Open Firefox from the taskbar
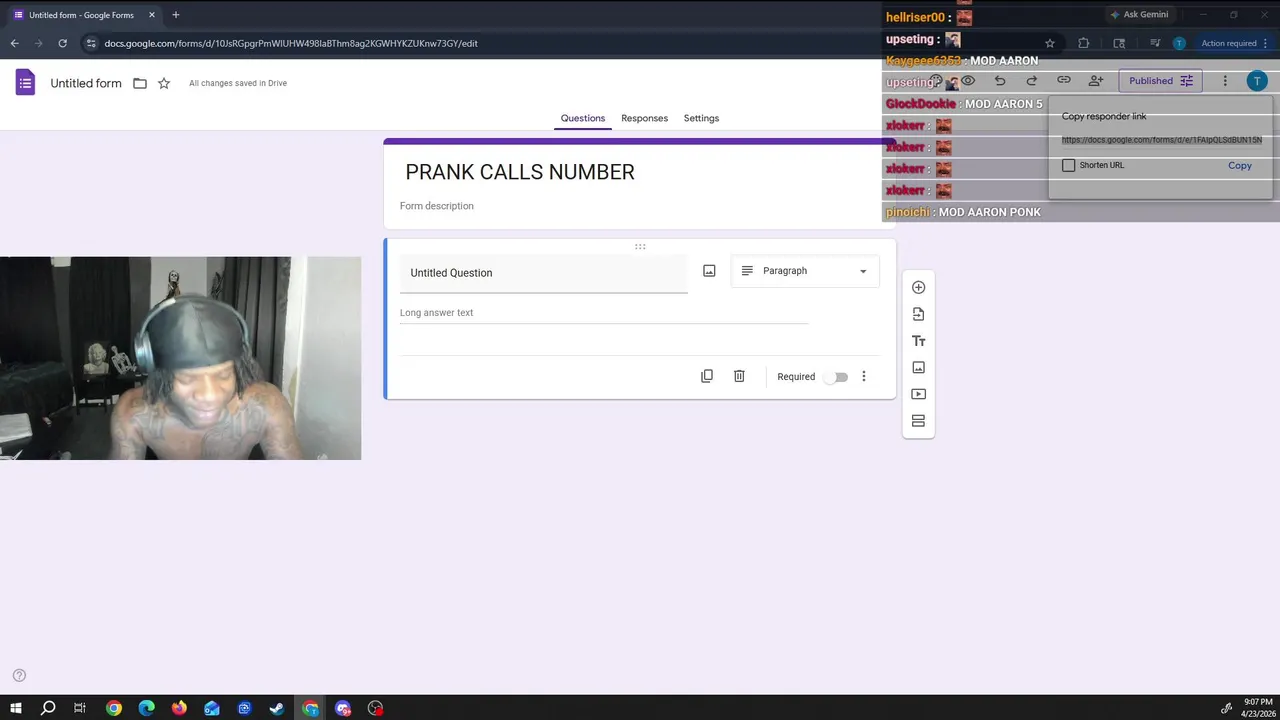Screen dimensions: 1280x720 pos(179,708)
